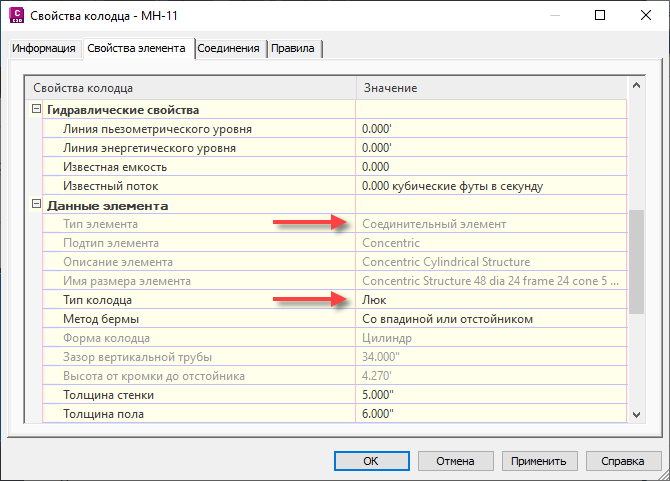Open the Соединения tab
Screen dimensions: 670x481
point(229,48)
